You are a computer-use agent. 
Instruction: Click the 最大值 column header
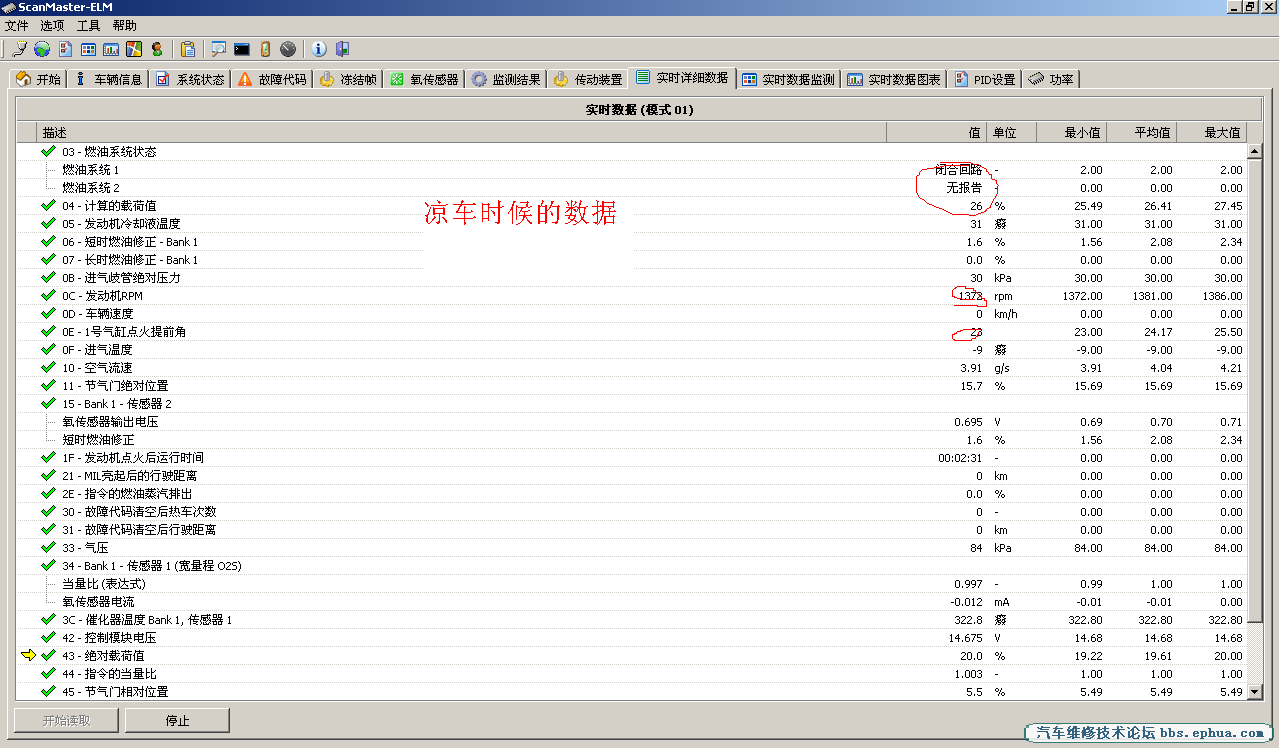coord(1211,132)
